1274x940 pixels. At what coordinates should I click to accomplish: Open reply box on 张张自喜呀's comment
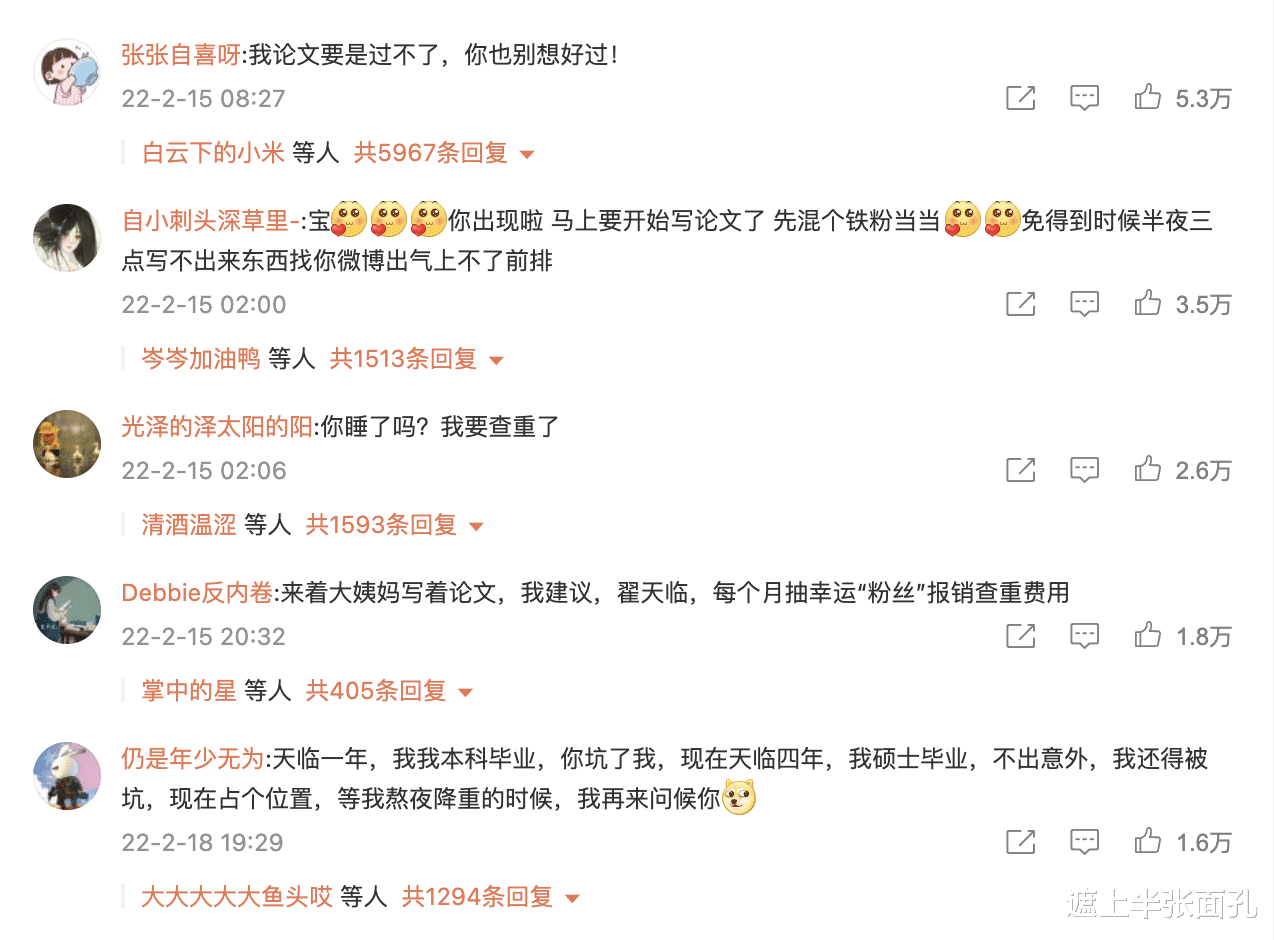pos(1084,98)
